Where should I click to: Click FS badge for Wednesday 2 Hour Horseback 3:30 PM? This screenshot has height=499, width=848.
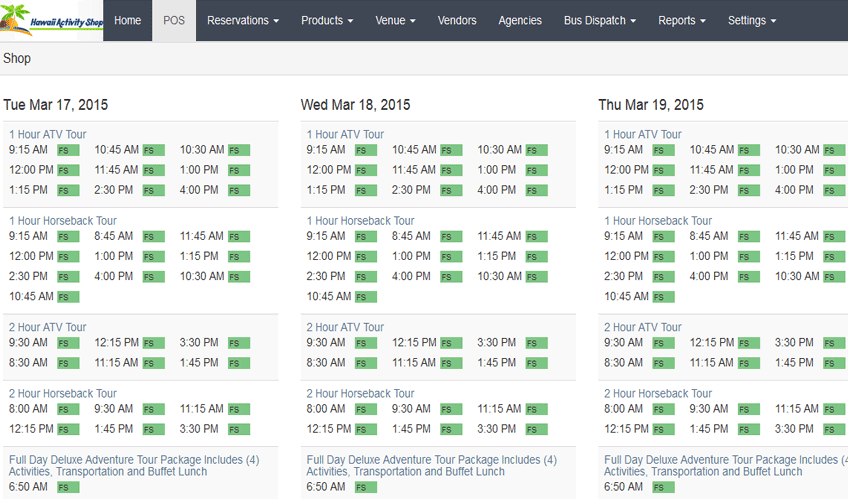coord(537,430)
